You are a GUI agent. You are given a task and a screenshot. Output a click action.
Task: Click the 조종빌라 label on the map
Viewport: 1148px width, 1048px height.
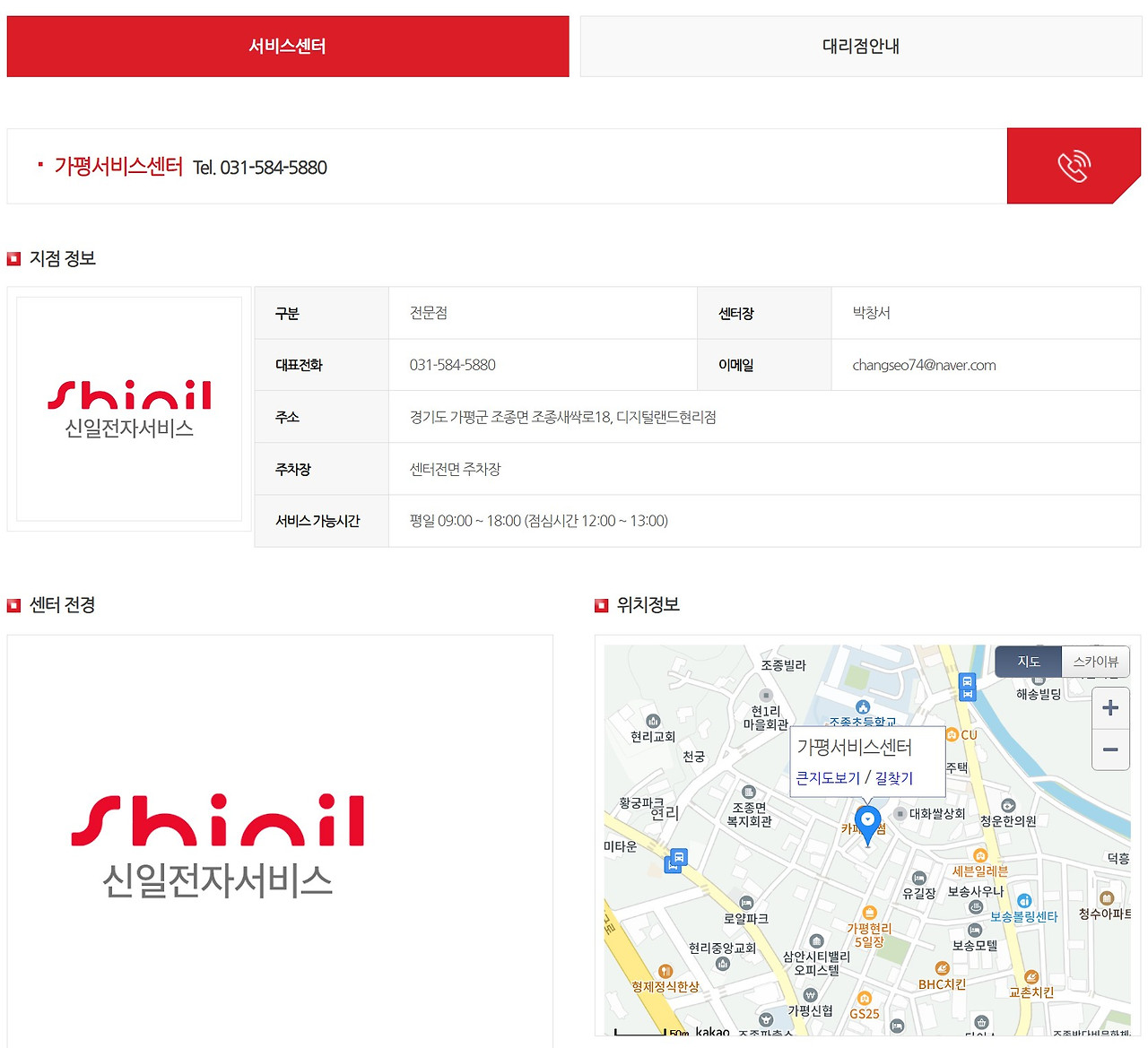coord(784,665)
